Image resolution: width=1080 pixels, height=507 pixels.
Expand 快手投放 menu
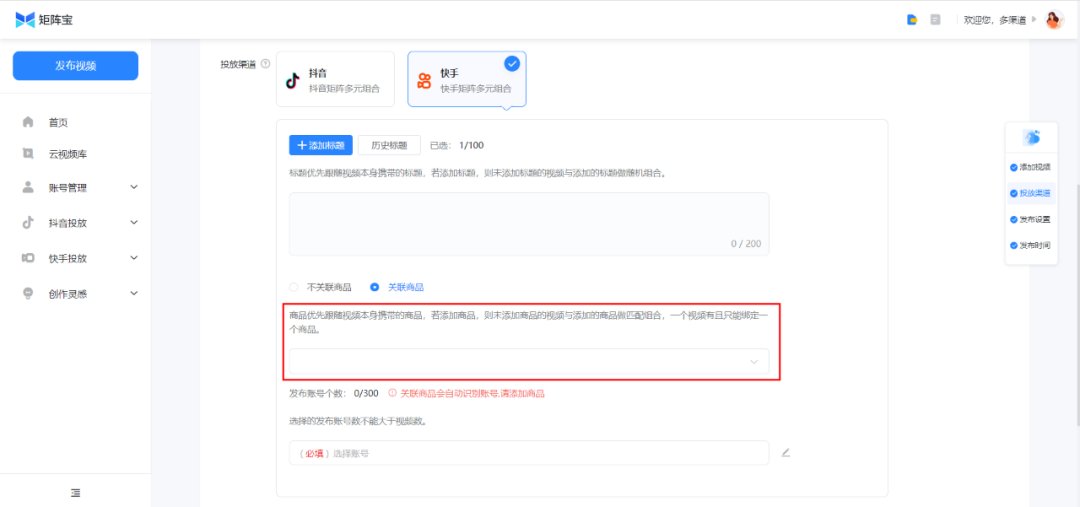point(76,258)
